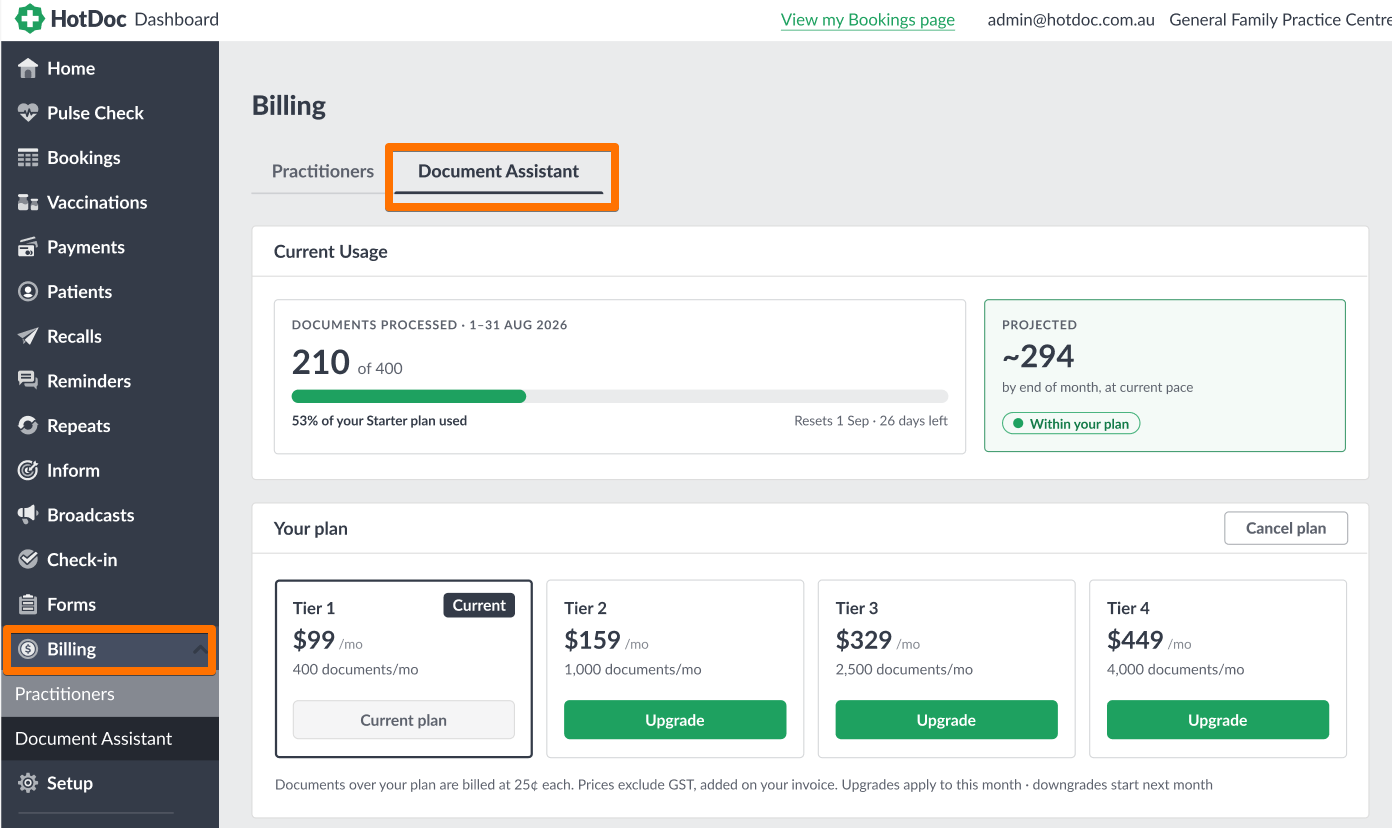Click the Inform target icon
This screenshot has width=1392, height=828.
coord(28,471)
